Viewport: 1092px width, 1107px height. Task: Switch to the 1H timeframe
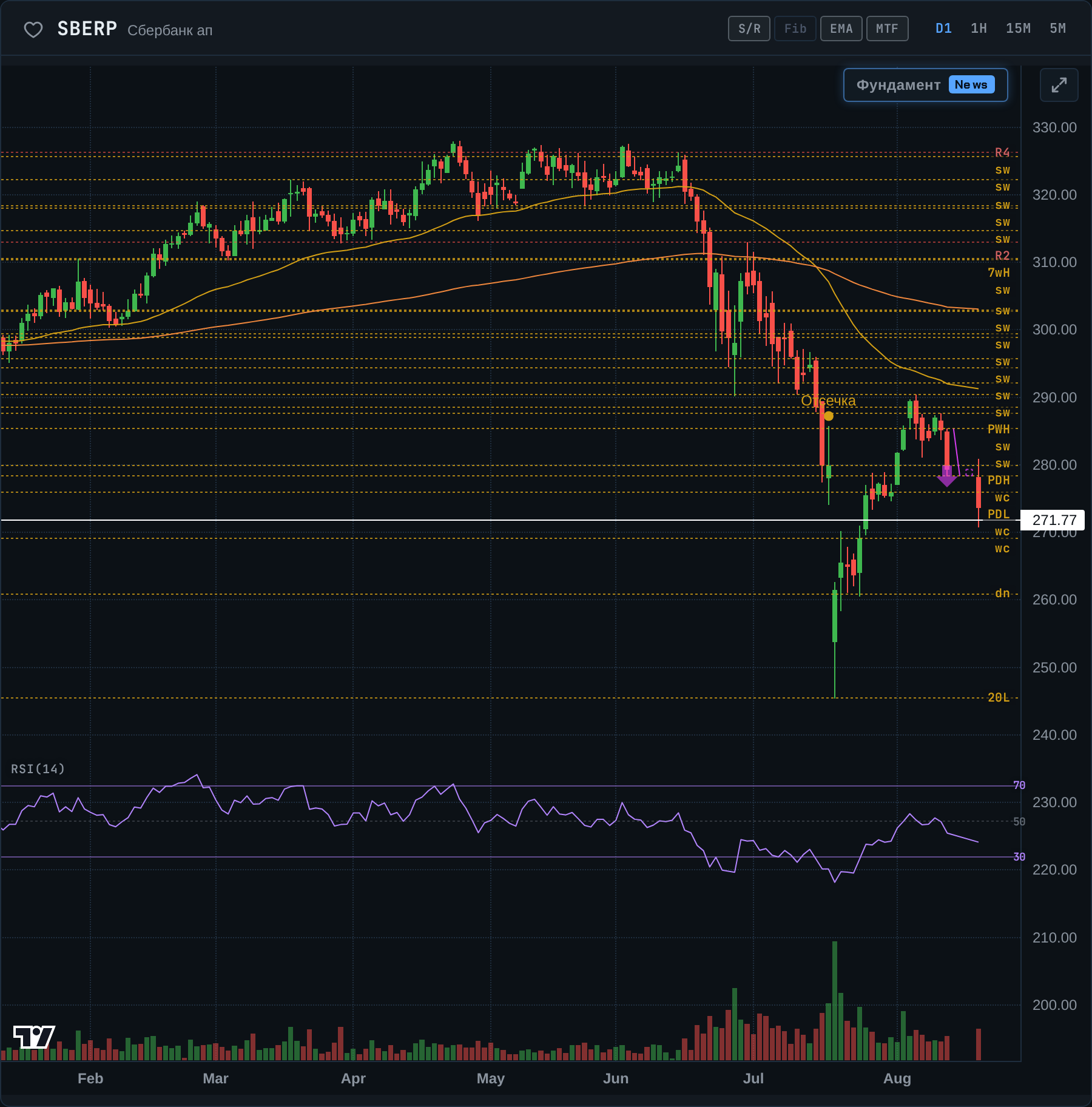coord(979,29)
